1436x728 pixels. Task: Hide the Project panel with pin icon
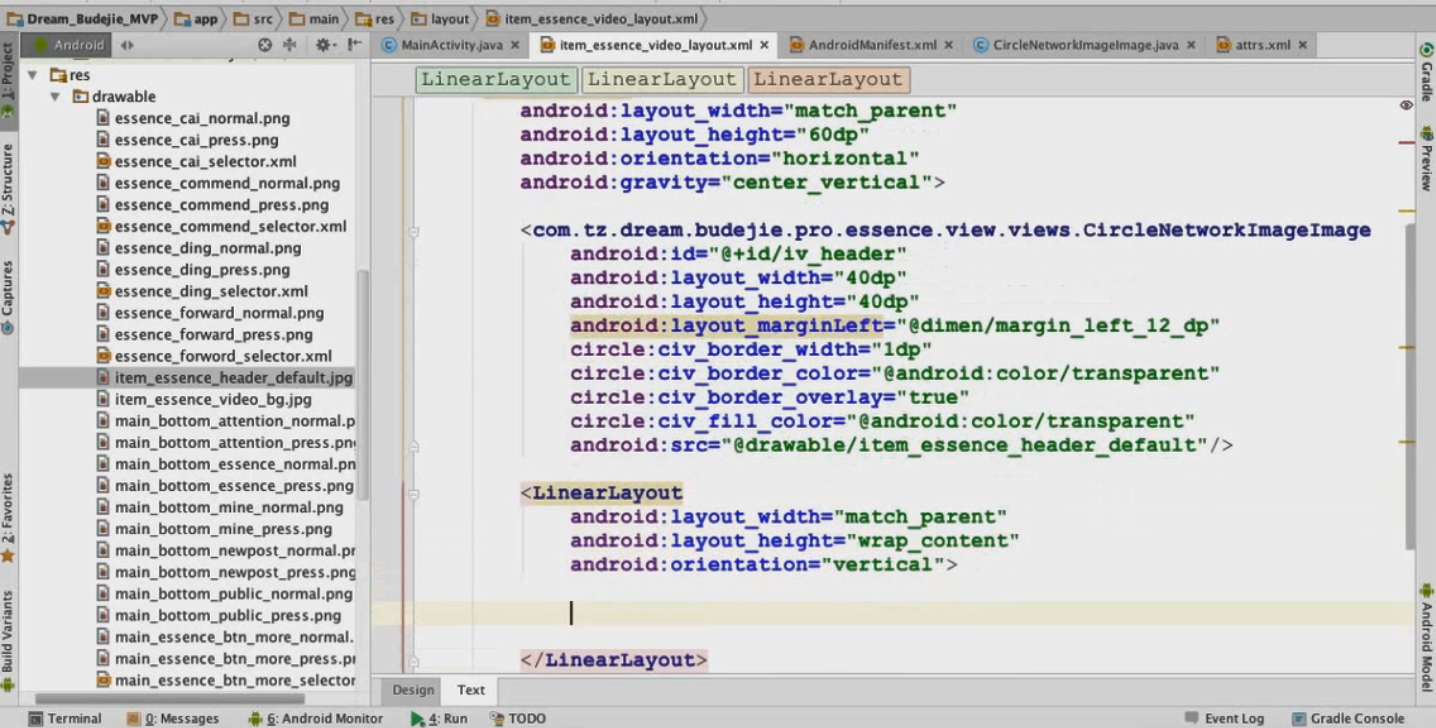pos(354,45)
